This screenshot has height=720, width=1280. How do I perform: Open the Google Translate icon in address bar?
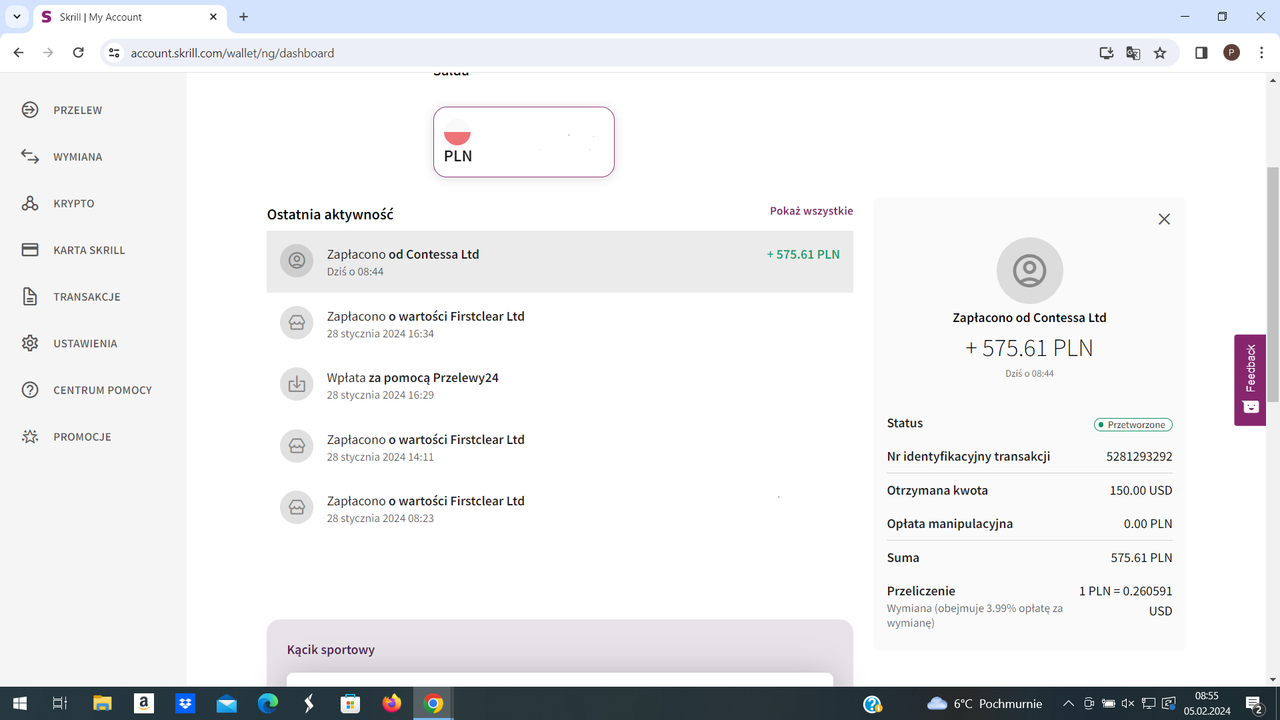pos(1133,53)
